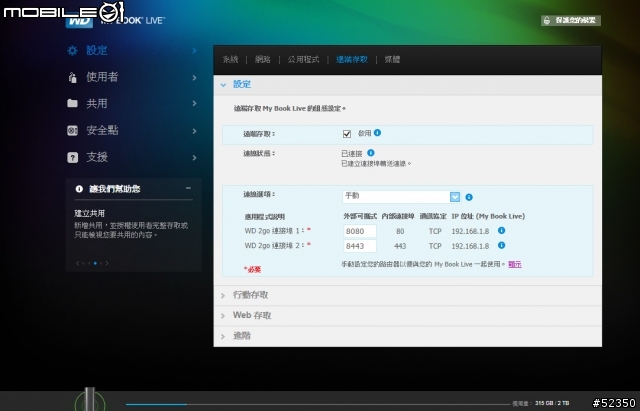This screenshot has width=640, height=411.
Task: Click the external port field showing 8080
Action: click(x=360, y=231)
